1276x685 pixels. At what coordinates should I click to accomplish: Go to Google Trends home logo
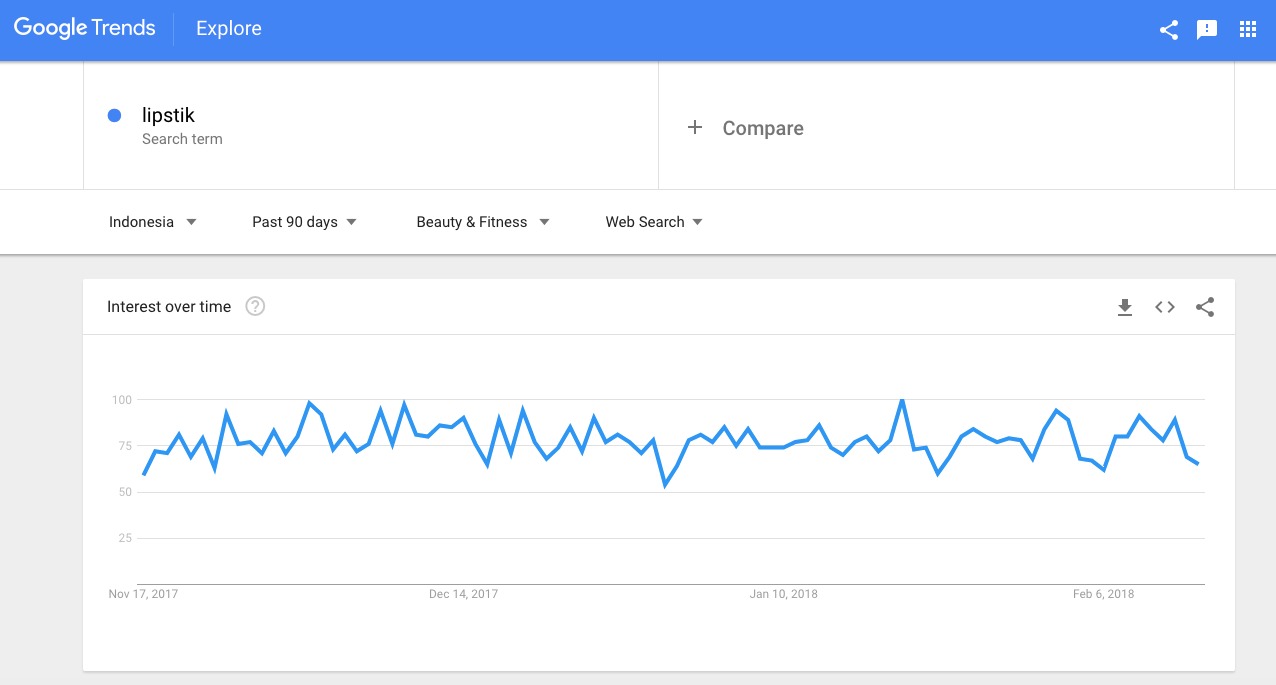[85, 28]
